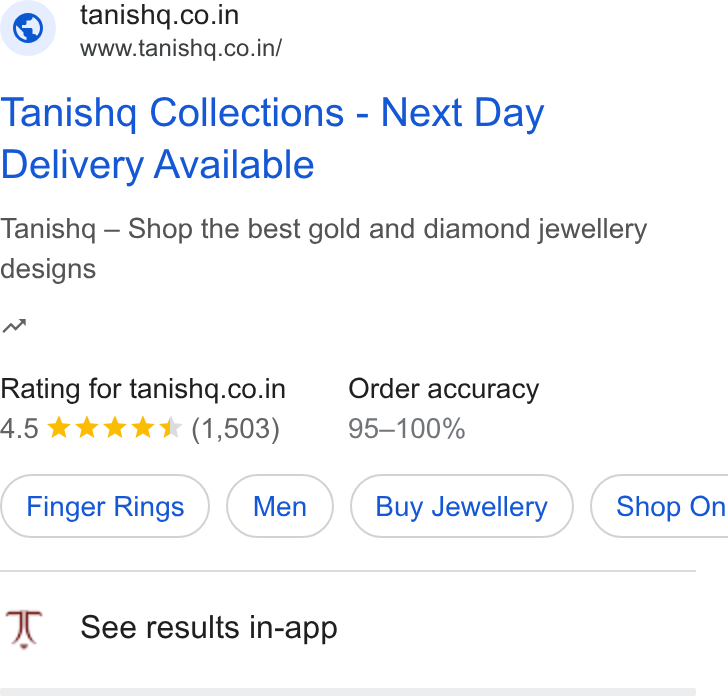Click the globe favicon icon
This screenshot has width=728, height=696.
tap(28, 28)
